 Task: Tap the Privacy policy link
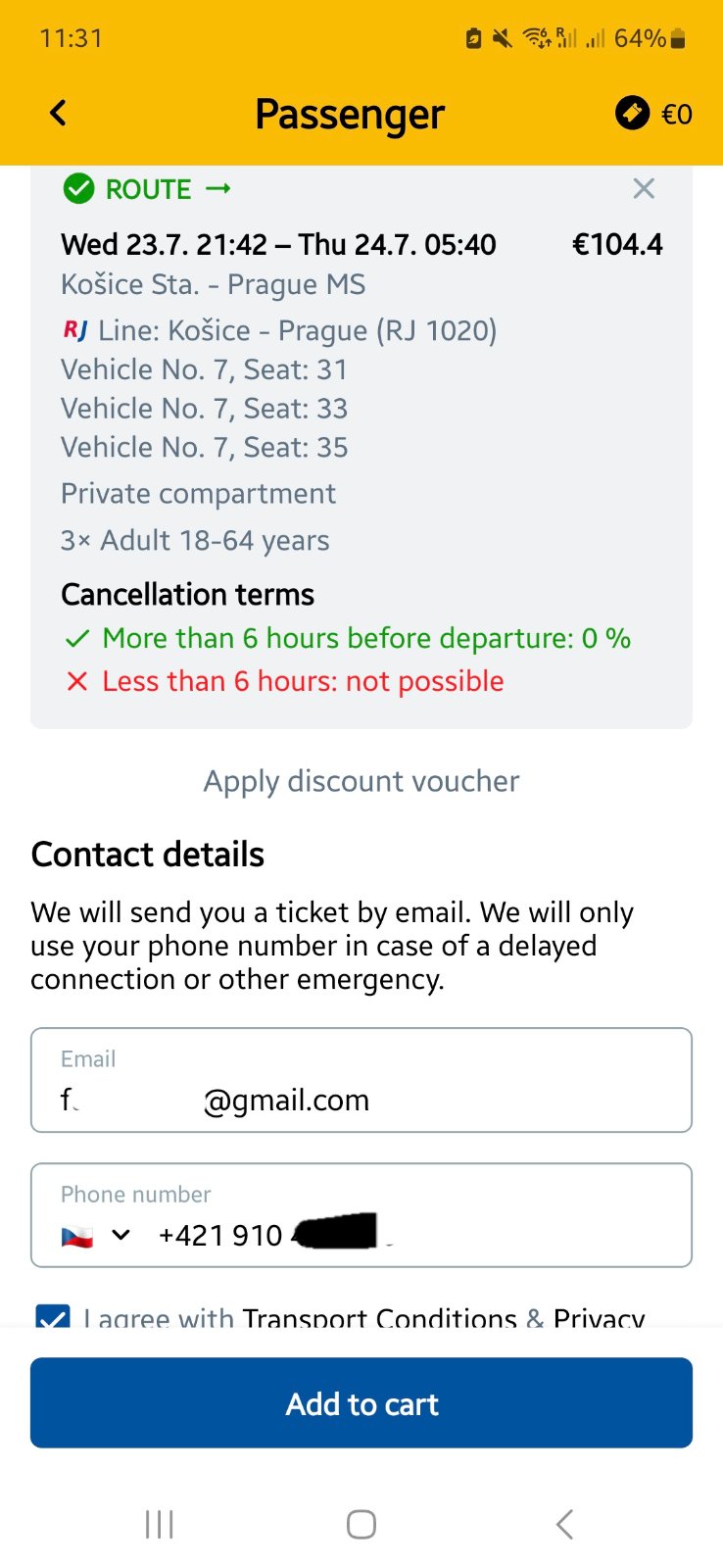599,1318
